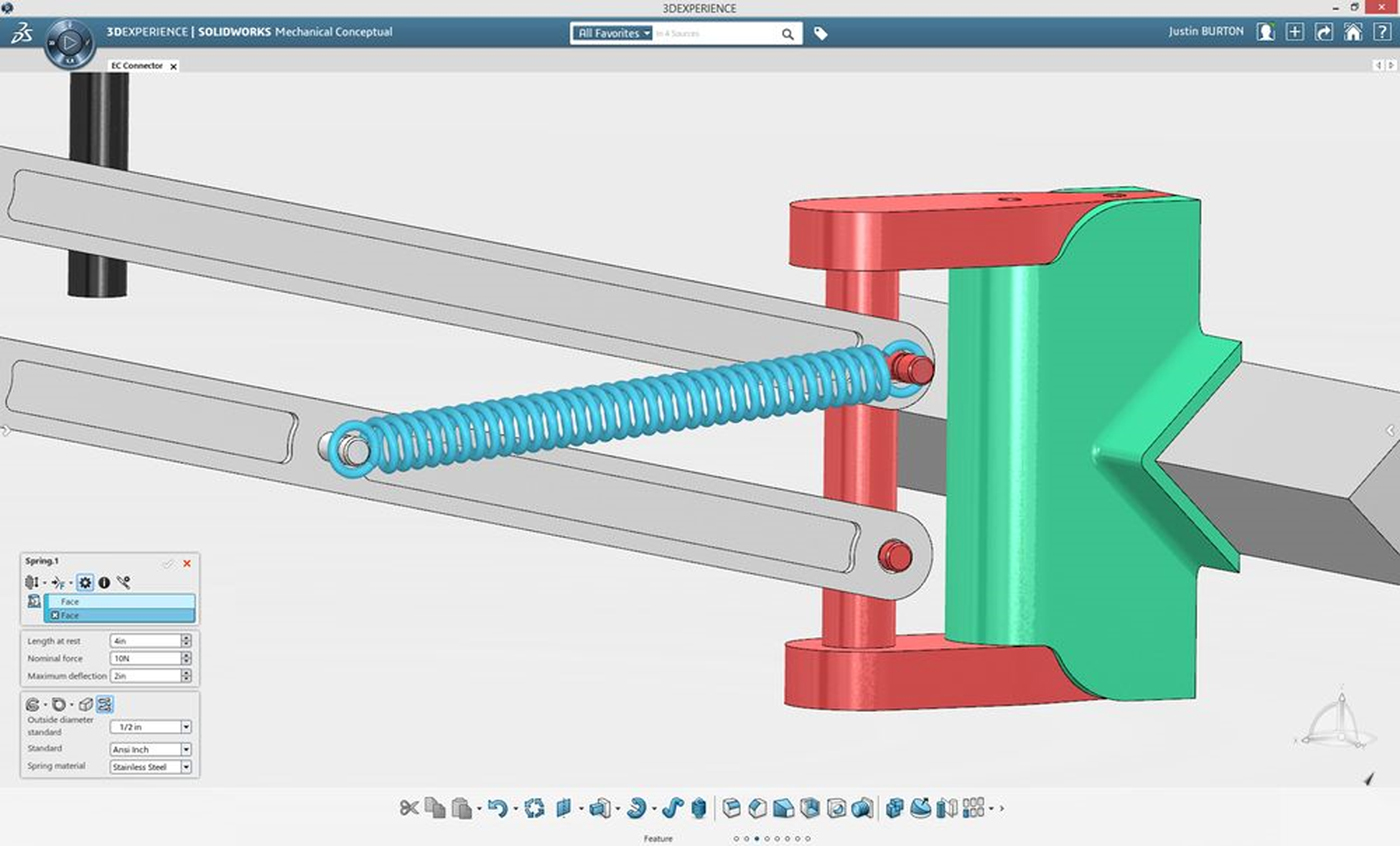Cancel the Spring.1 dialog with red X

pos(187,563)
